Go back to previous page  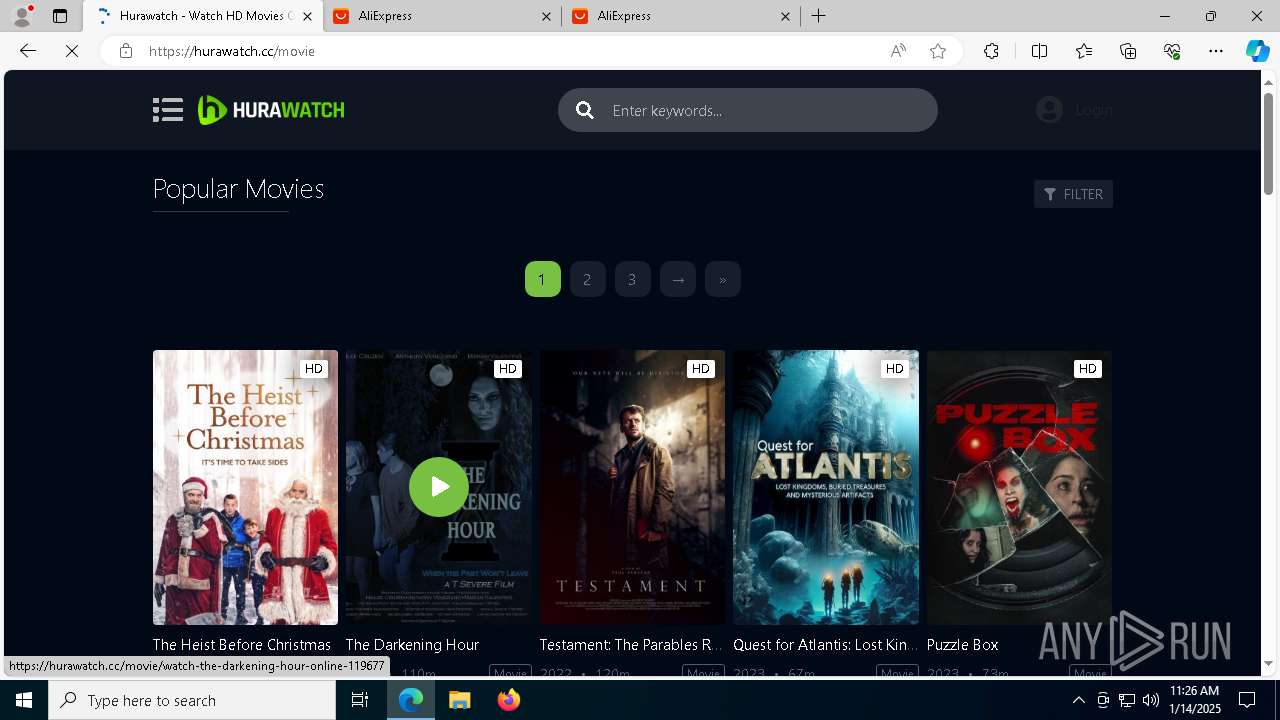pos(28,51)
